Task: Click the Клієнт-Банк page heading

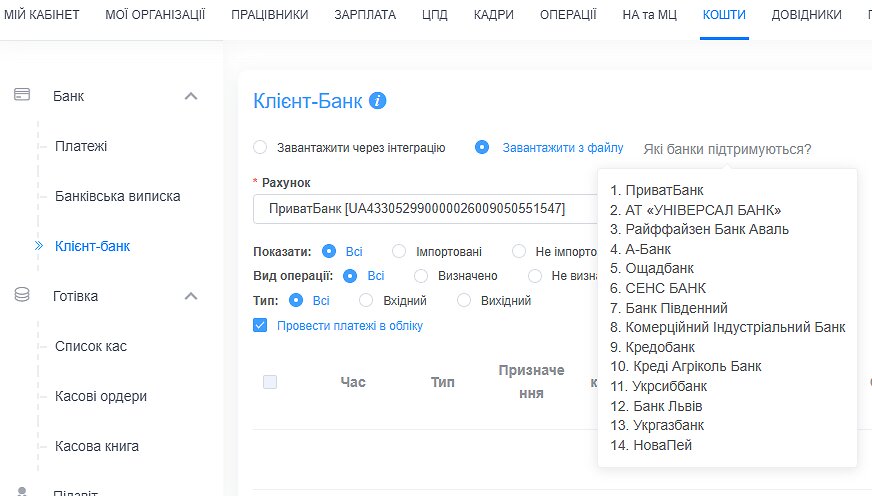Action: pos(308,101)
